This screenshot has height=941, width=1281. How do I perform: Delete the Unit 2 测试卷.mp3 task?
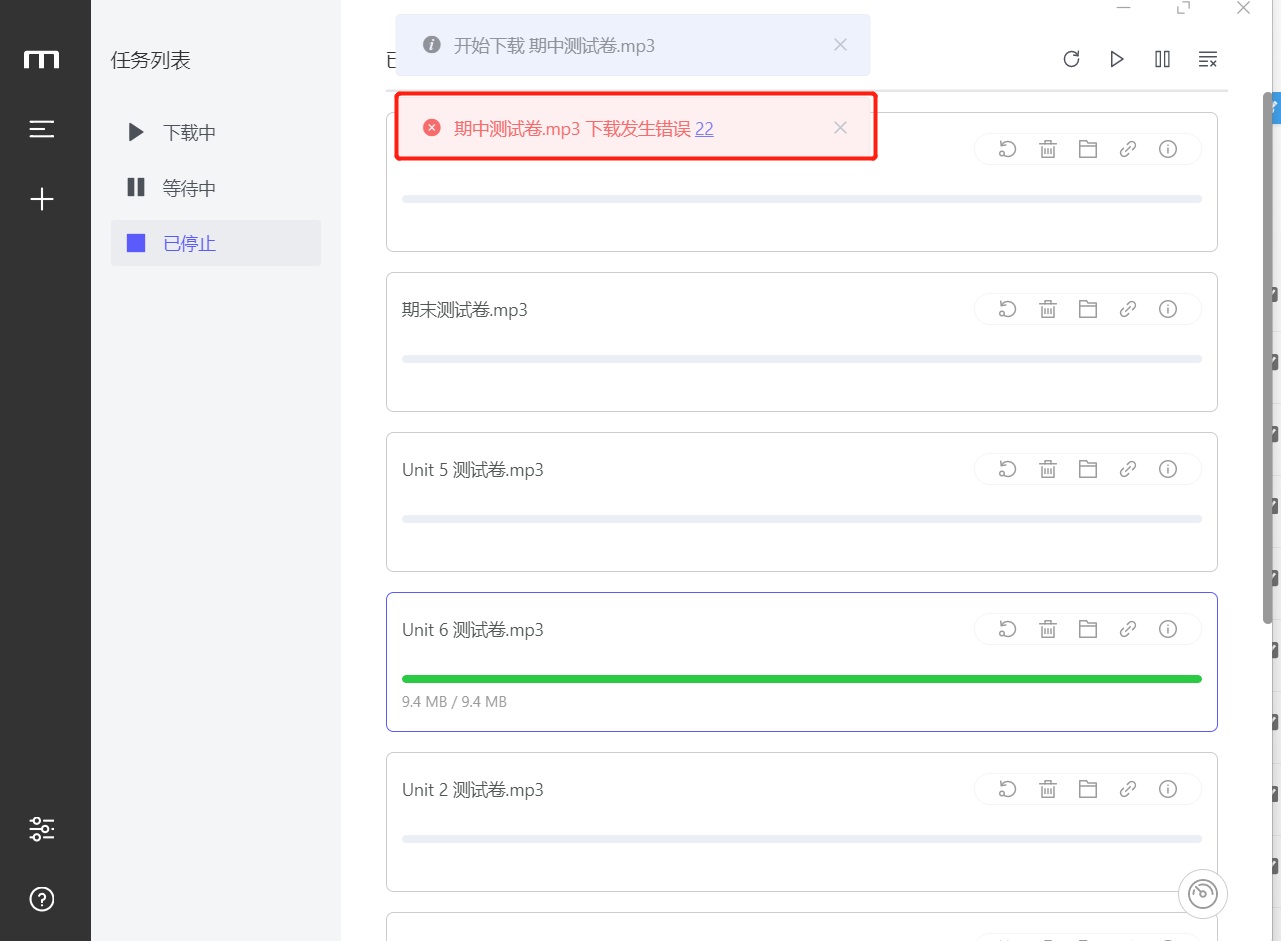point(1048,789)
